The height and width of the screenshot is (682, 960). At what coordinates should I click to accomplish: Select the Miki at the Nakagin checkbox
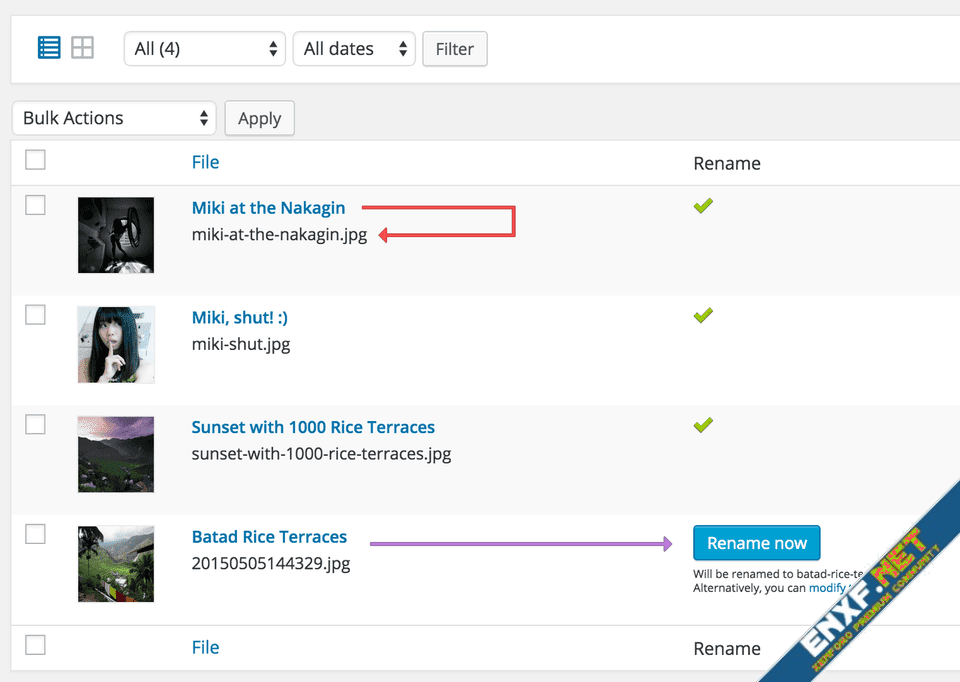35,206
